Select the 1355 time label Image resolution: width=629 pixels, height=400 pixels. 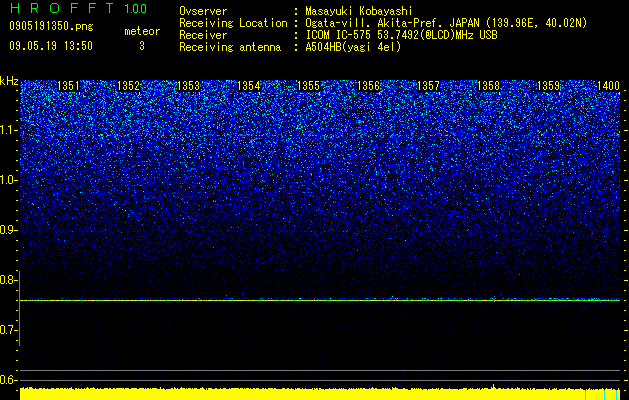coord(308,86)
